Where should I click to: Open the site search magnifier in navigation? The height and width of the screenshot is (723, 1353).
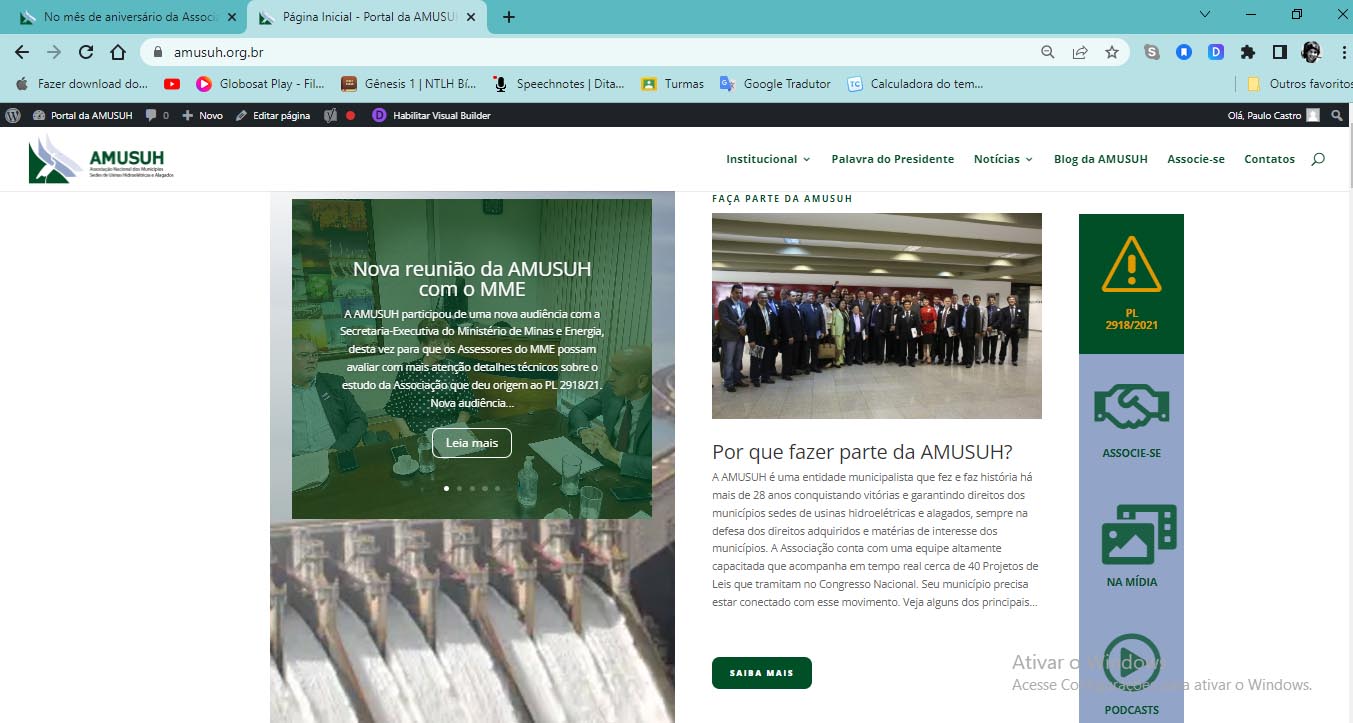click(1318, 159)
